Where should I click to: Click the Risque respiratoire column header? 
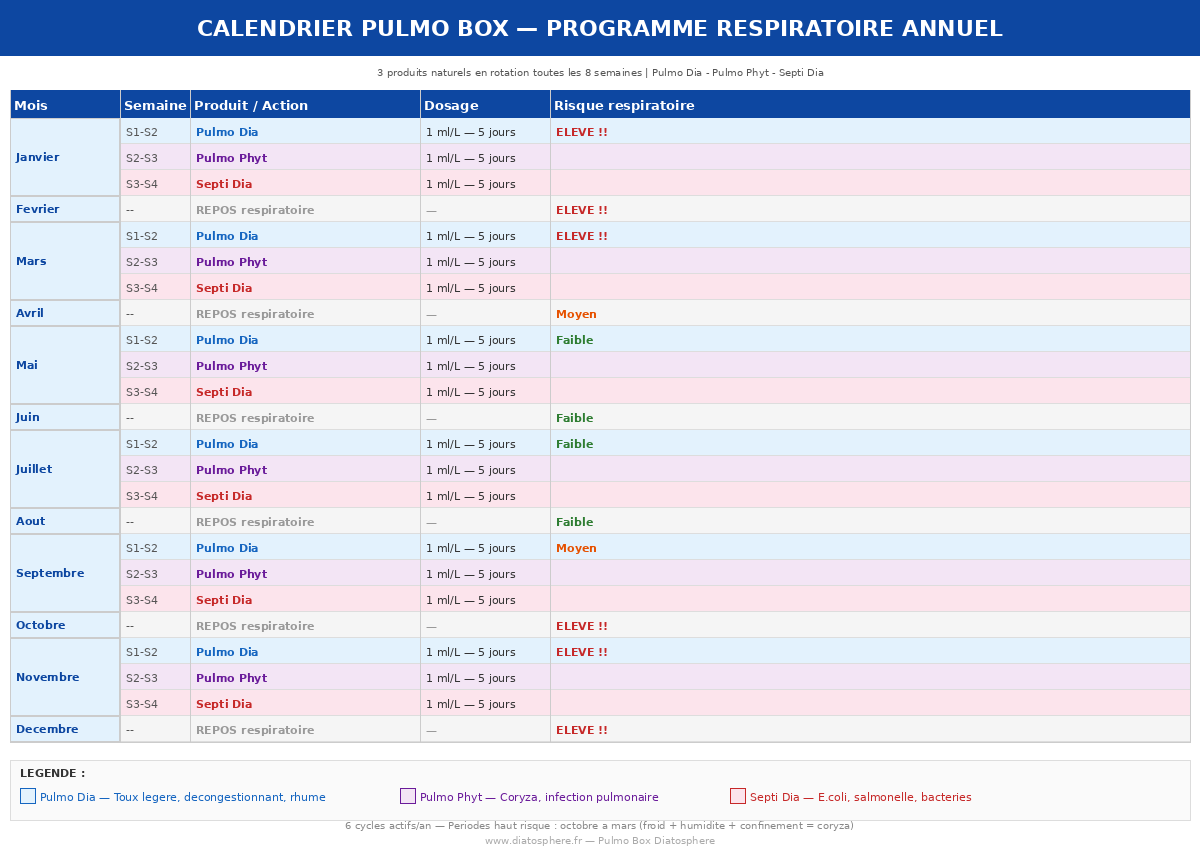pyautogui.click(x=870, y=105)
